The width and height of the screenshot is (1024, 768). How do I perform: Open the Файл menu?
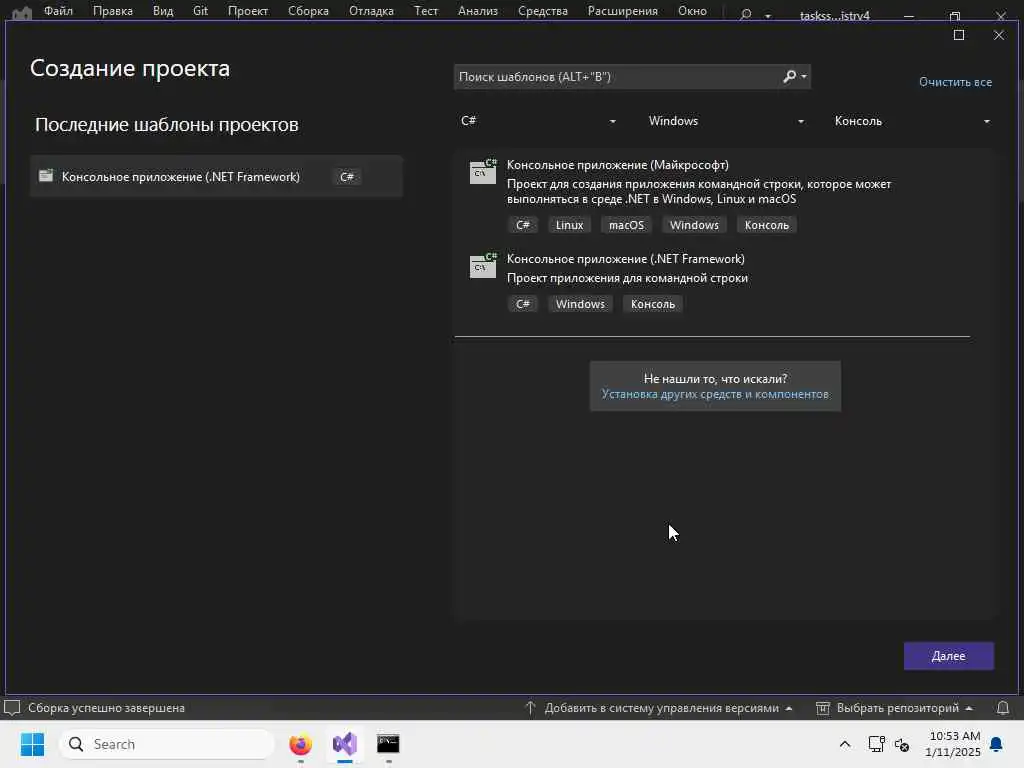click(58, 10)
